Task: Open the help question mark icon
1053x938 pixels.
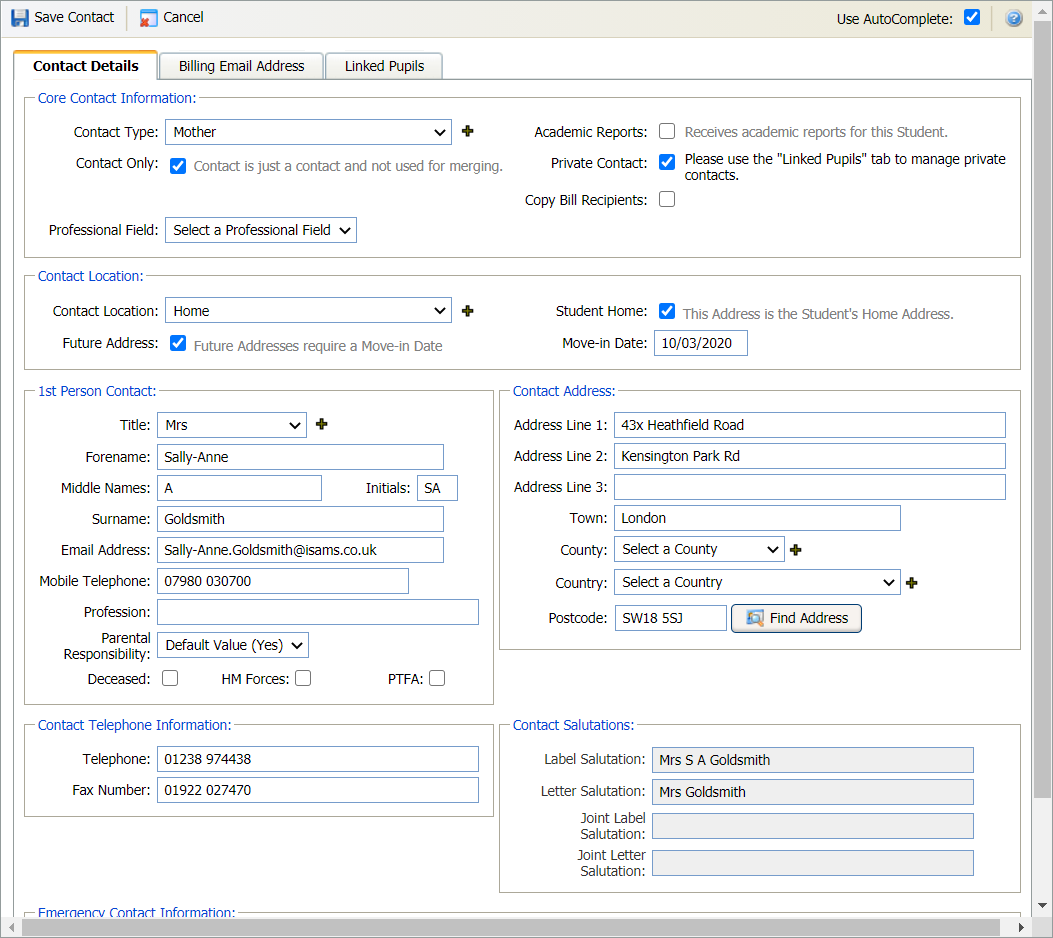Action: 1014,18
